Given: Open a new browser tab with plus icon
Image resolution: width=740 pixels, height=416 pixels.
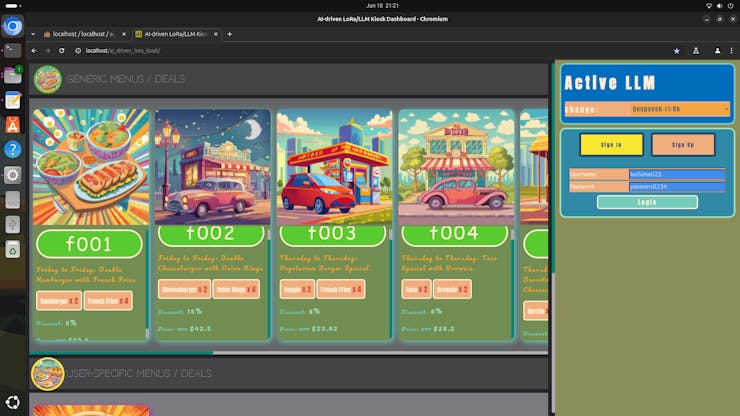Looking at the screenshot, I should click(x=229, y=34).
